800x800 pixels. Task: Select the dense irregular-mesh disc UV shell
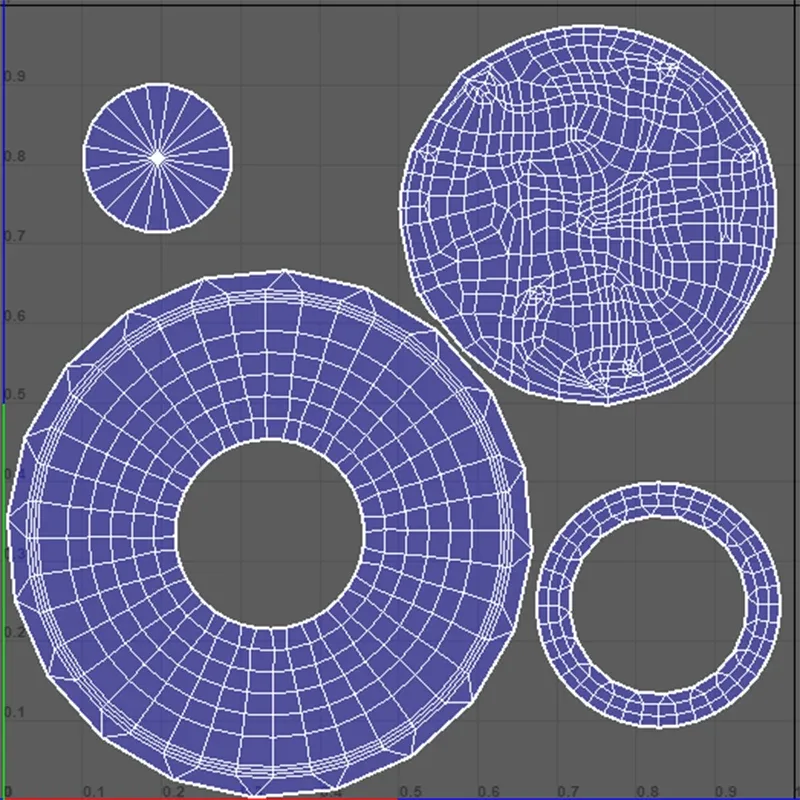tap(588, 215)
